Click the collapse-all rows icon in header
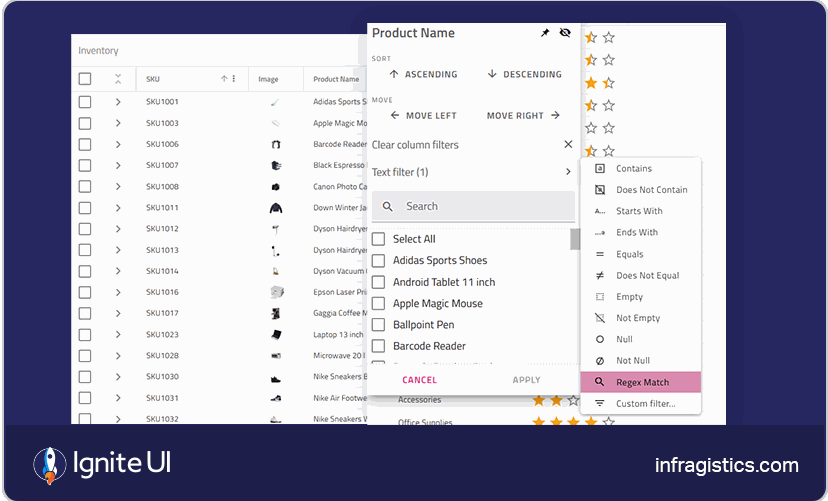828x501 pixels. (x=118, y=79)
